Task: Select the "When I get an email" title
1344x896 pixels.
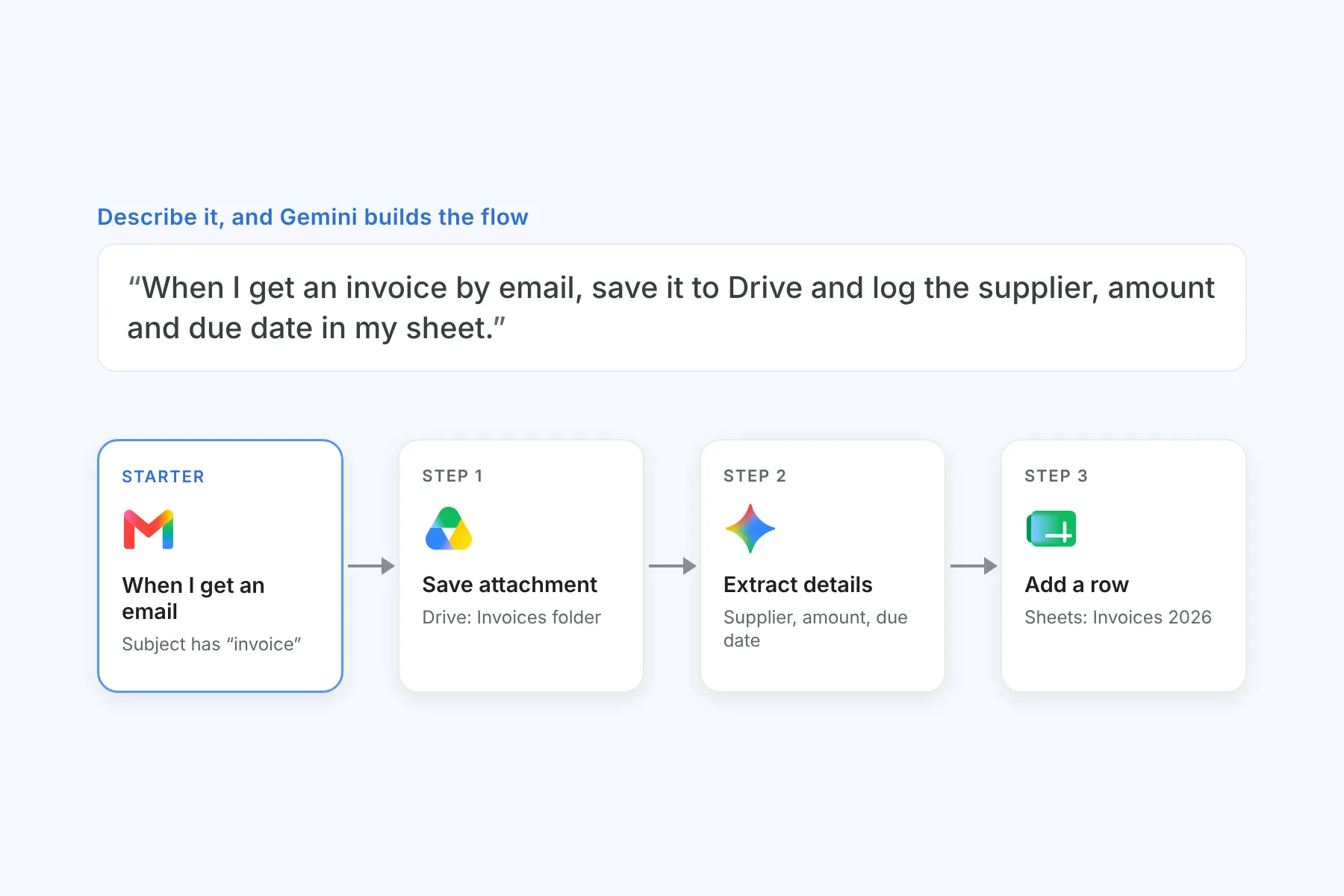Action: click(193, 598)
